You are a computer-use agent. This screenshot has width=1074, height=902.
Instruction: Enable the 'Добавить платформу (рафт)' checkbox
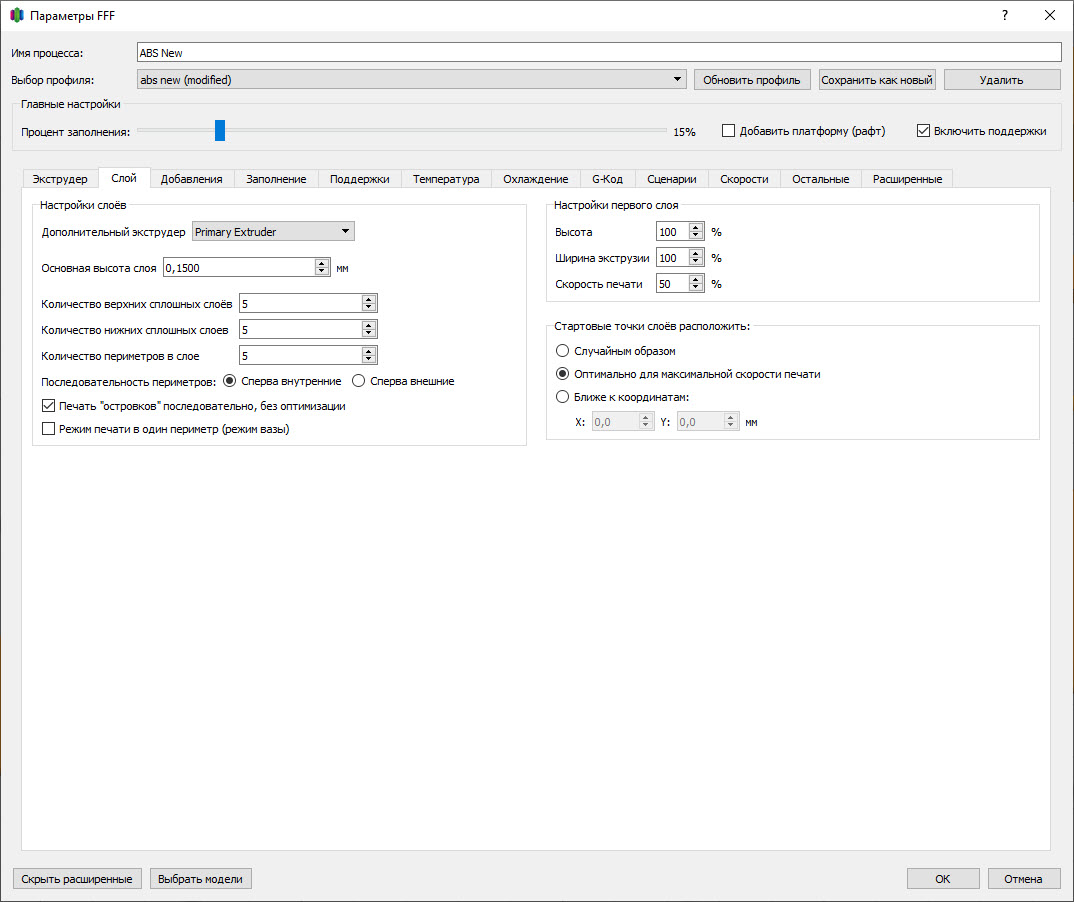point(729,131)
